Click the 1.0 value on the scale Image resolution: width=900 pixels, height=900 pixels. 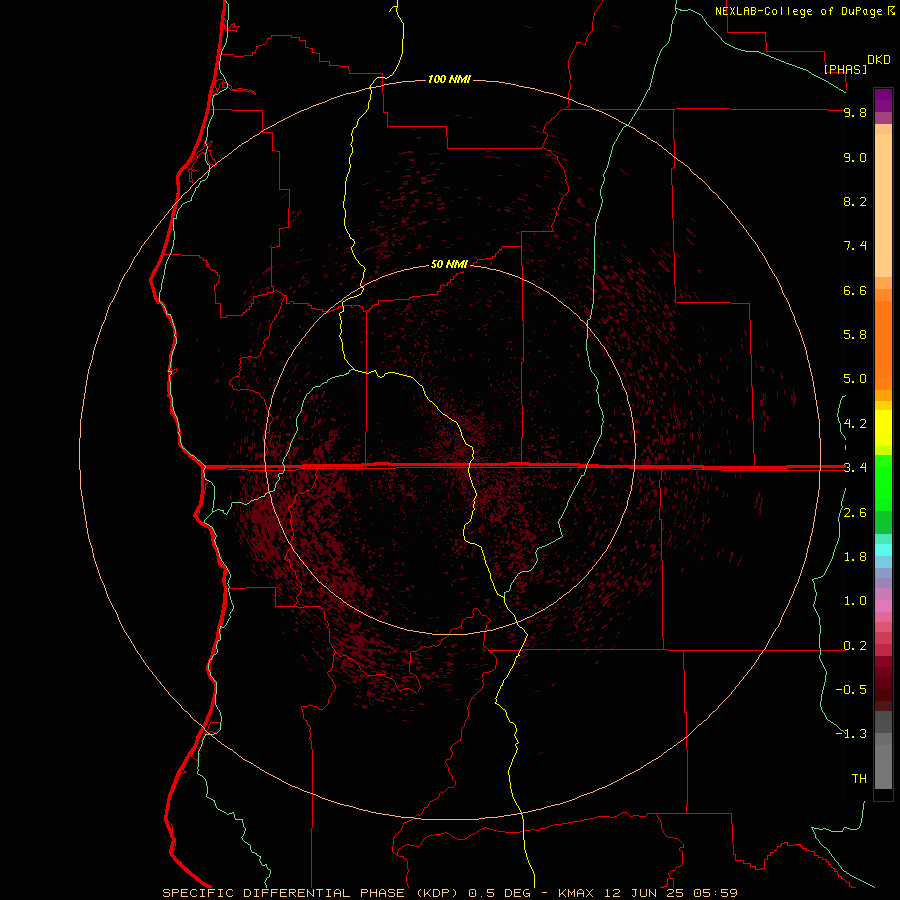pyautogui.click(x=855, y=602)
